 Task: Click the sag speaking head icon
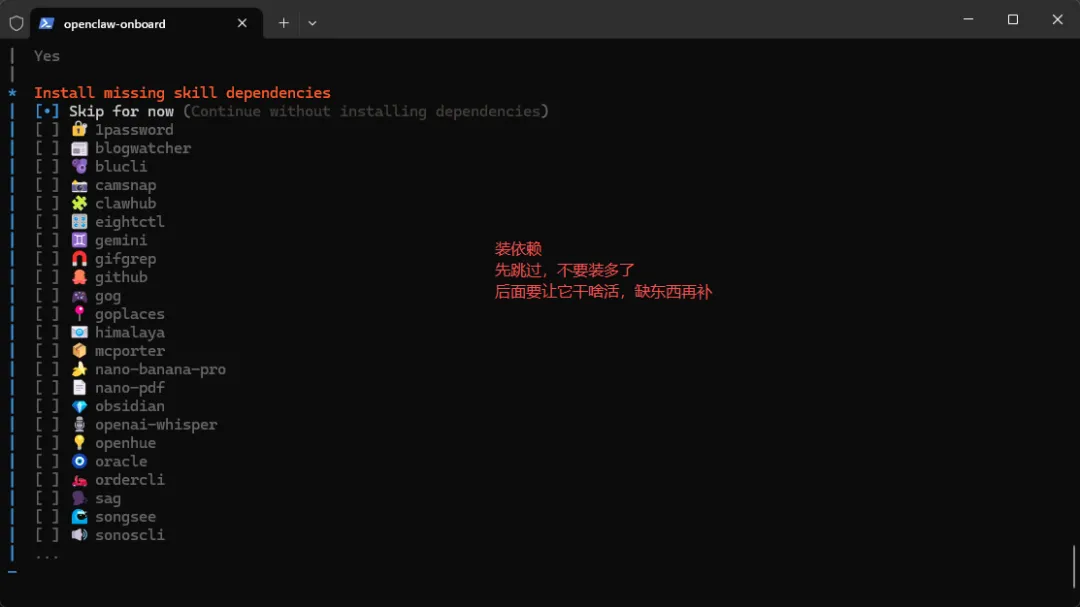coord(79,498)
